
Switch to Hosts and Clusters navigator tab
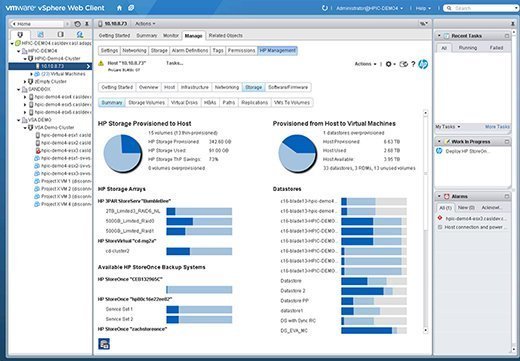point(20,34)
